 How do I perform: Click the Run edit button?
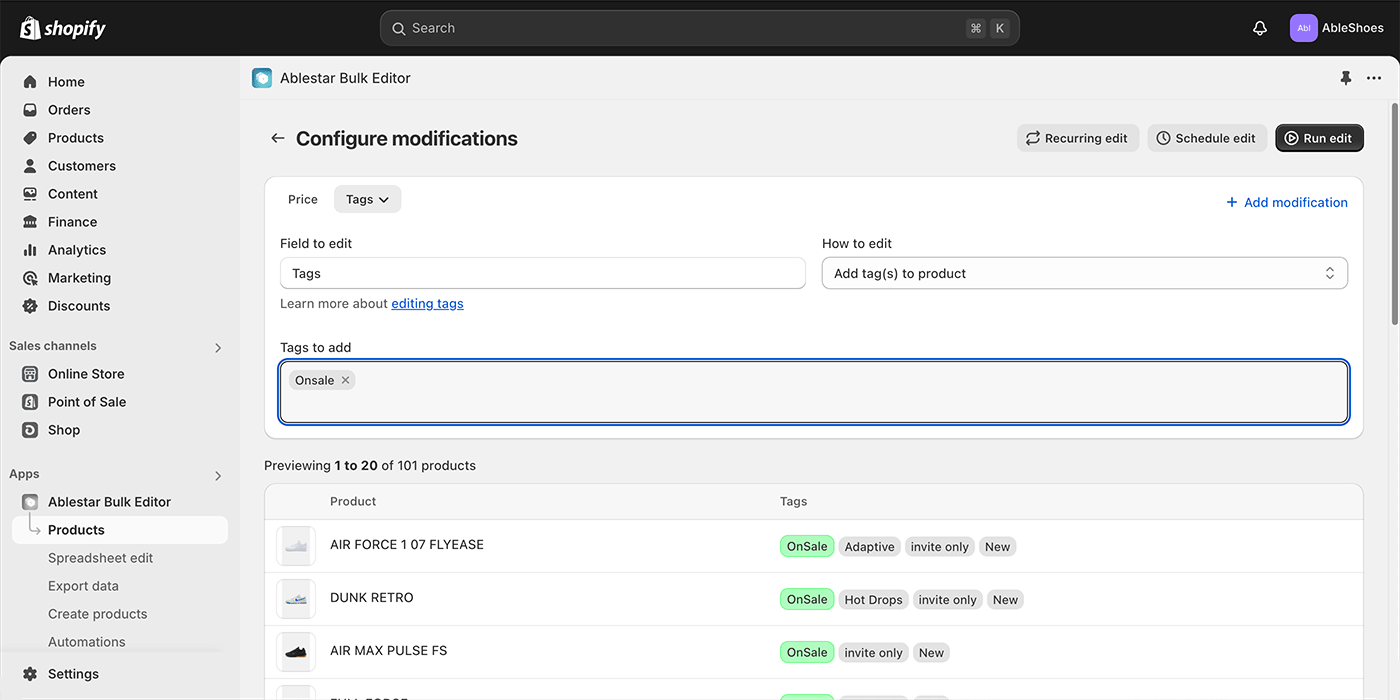tap(1319, 138)
